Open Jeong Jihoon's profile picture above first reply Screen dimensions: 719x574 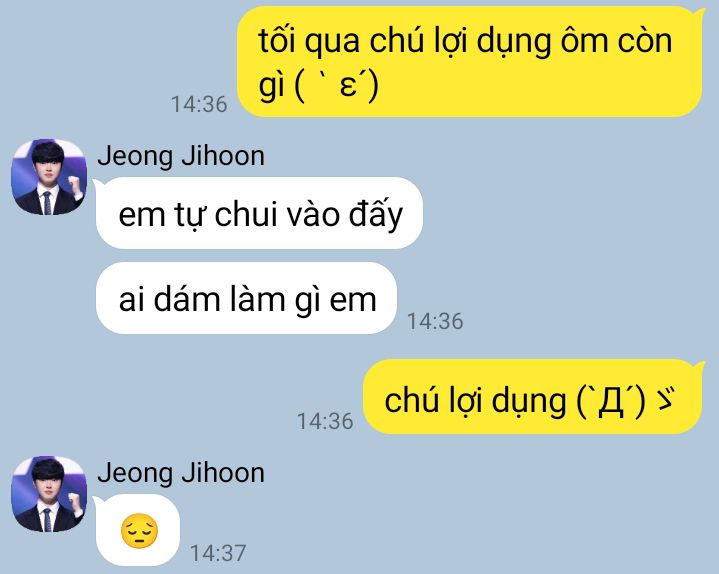(49, 177)
